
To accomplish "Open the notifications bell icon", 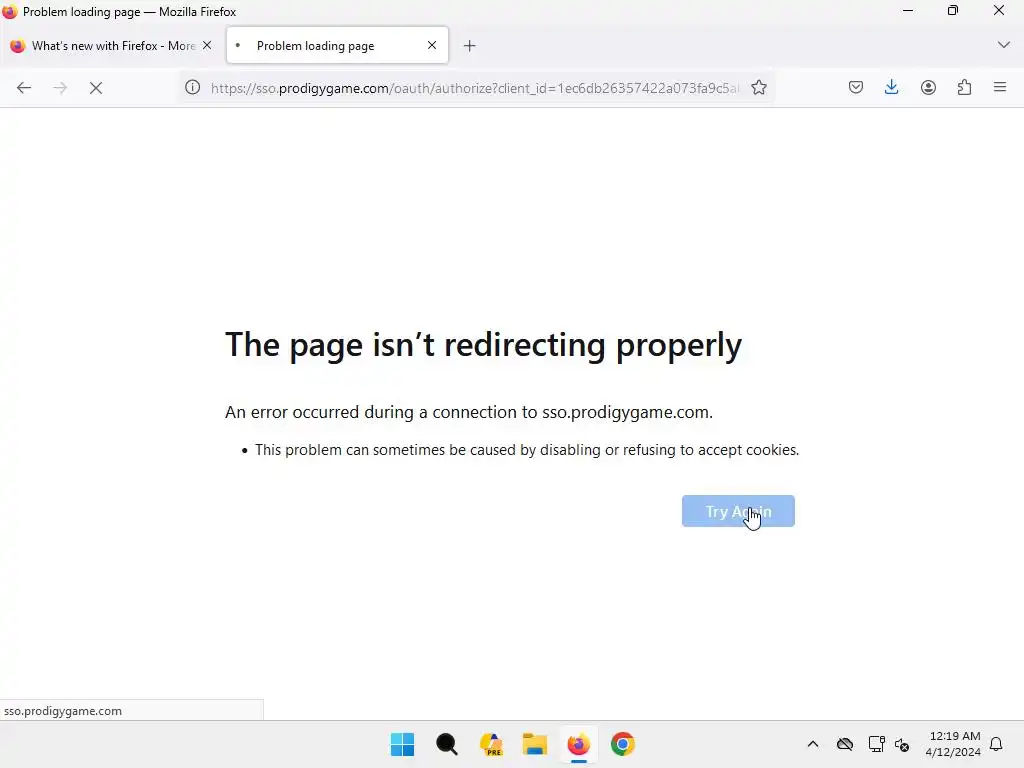I will (997, 744).
